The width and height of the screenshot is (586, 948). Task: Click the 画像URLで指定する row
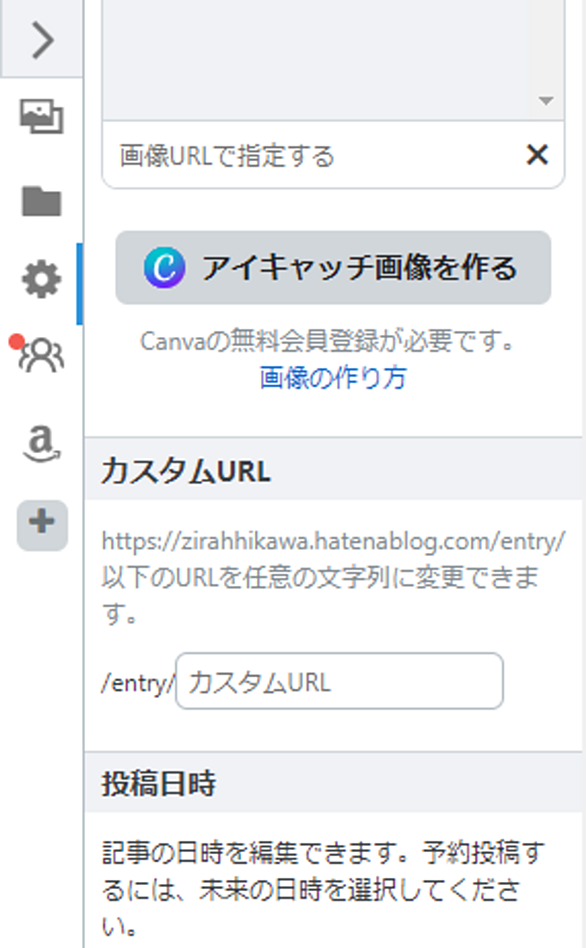coord(333,155)
